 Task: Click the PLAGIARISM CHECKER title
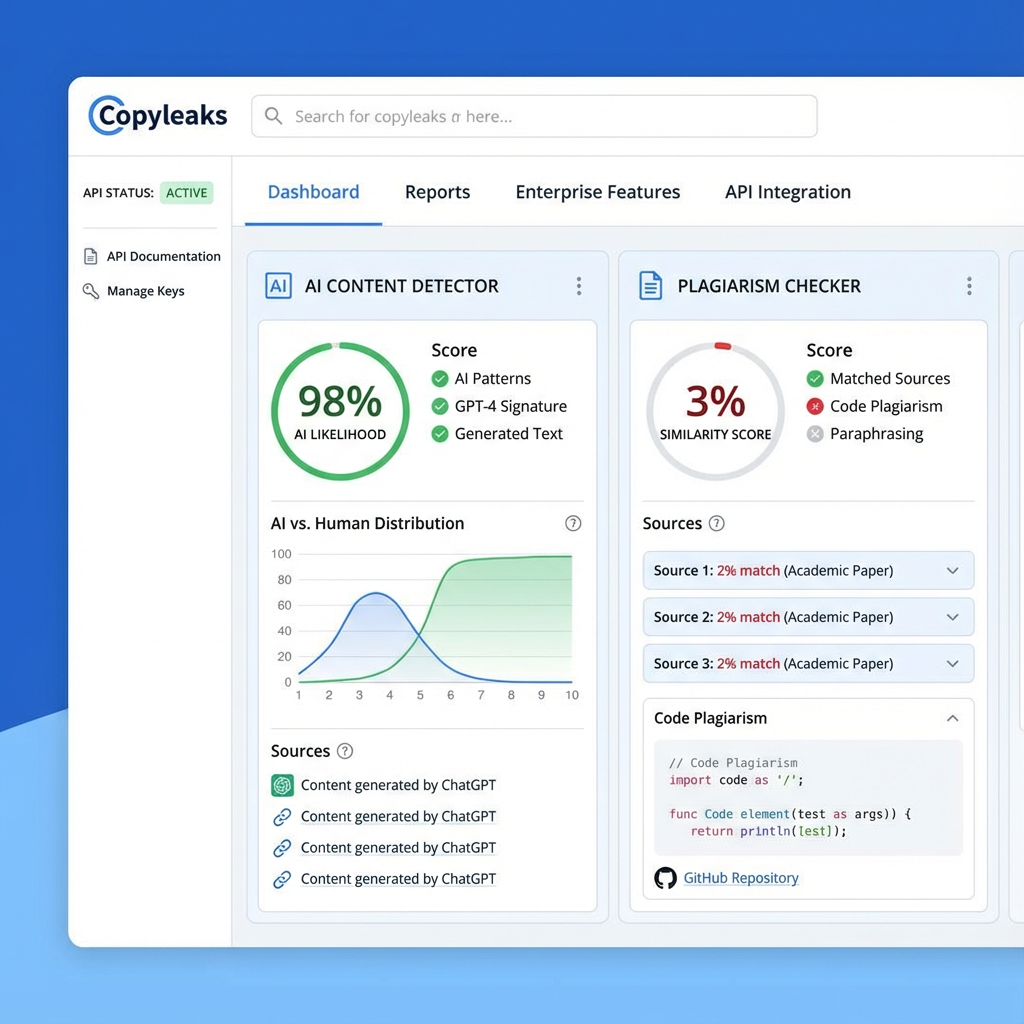point(769,286)
